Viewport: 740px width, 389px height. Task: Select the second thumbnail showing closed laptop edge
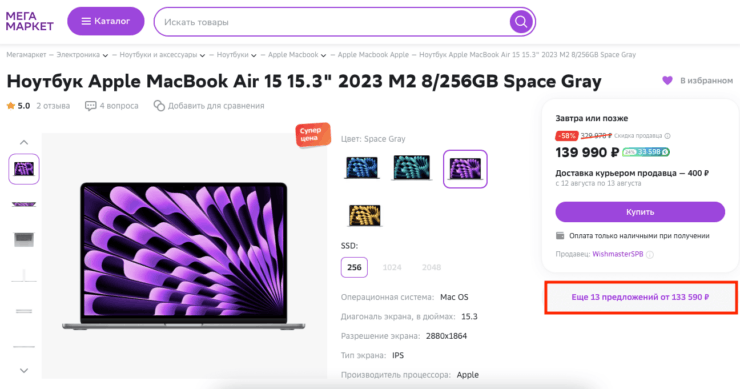point(24,204)
